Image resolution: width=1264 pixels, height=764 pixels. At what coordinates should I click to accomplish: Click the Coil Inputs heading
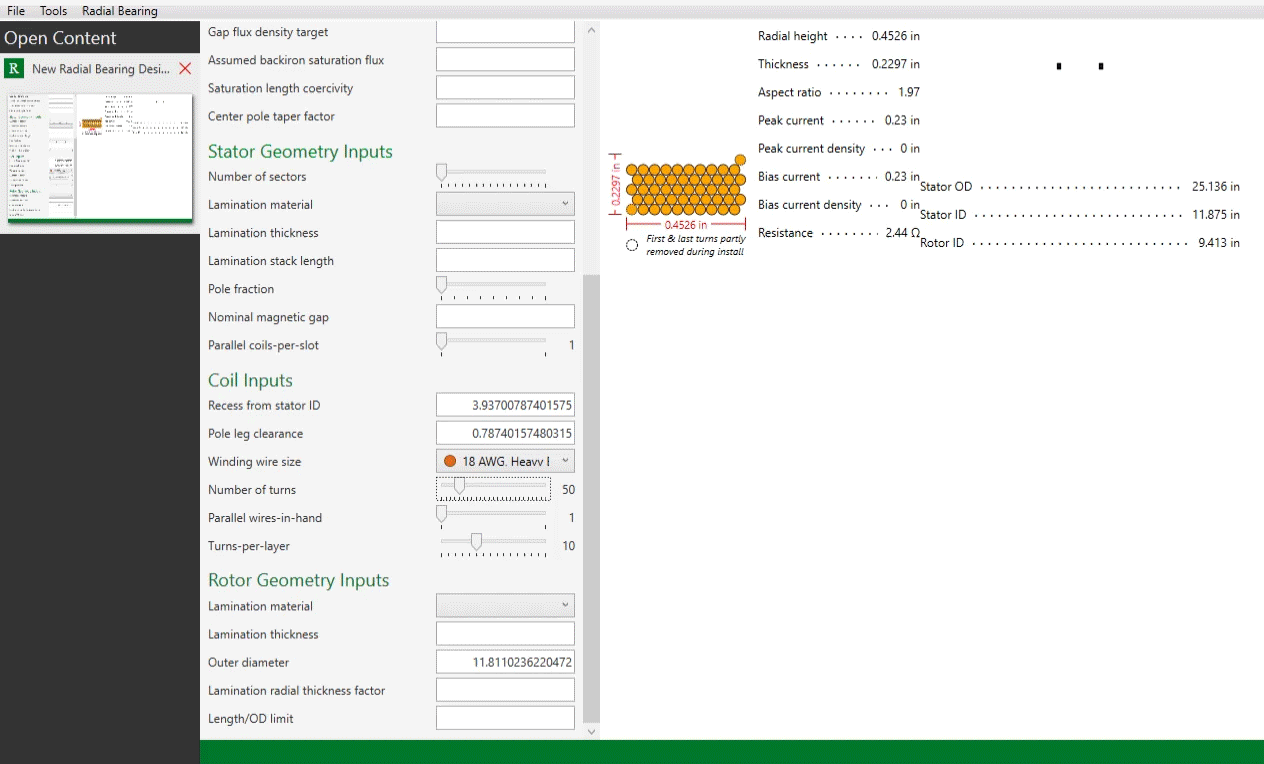pyautogui.click(x=250, y=380)
